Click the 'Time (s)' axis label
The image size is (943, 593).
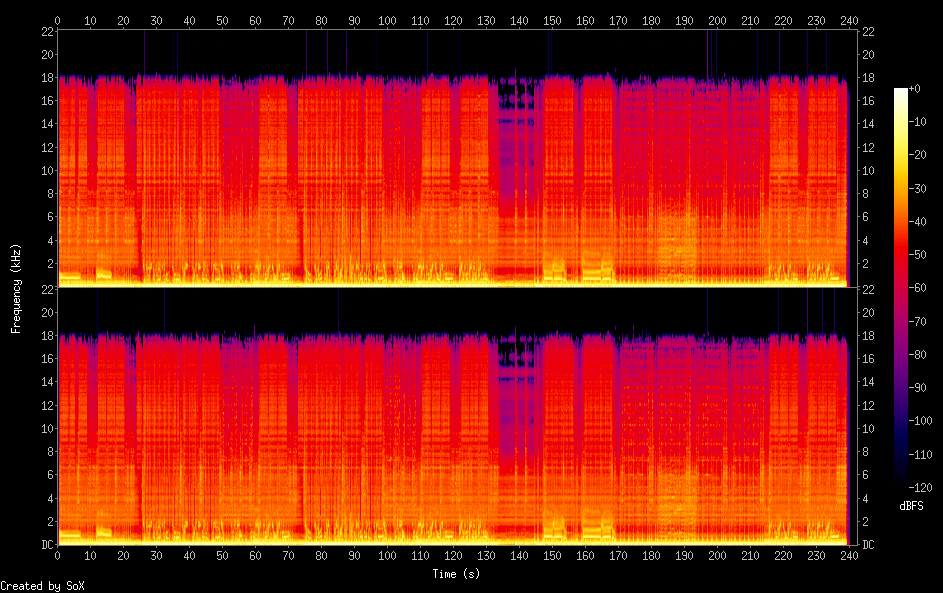tap(456, 574)
